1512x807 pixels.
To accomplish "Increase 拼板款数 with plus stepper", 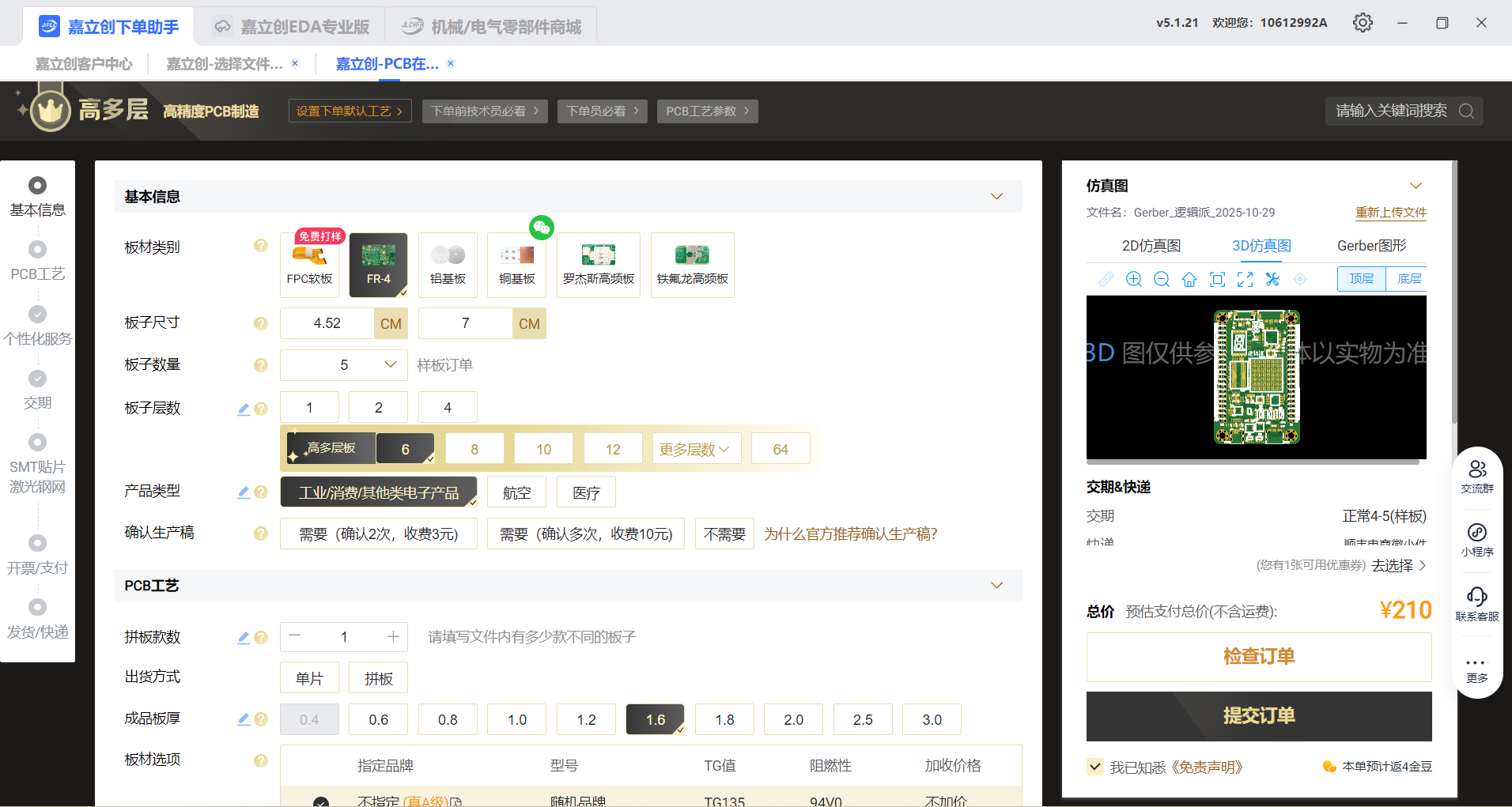I will click(393, 637).
